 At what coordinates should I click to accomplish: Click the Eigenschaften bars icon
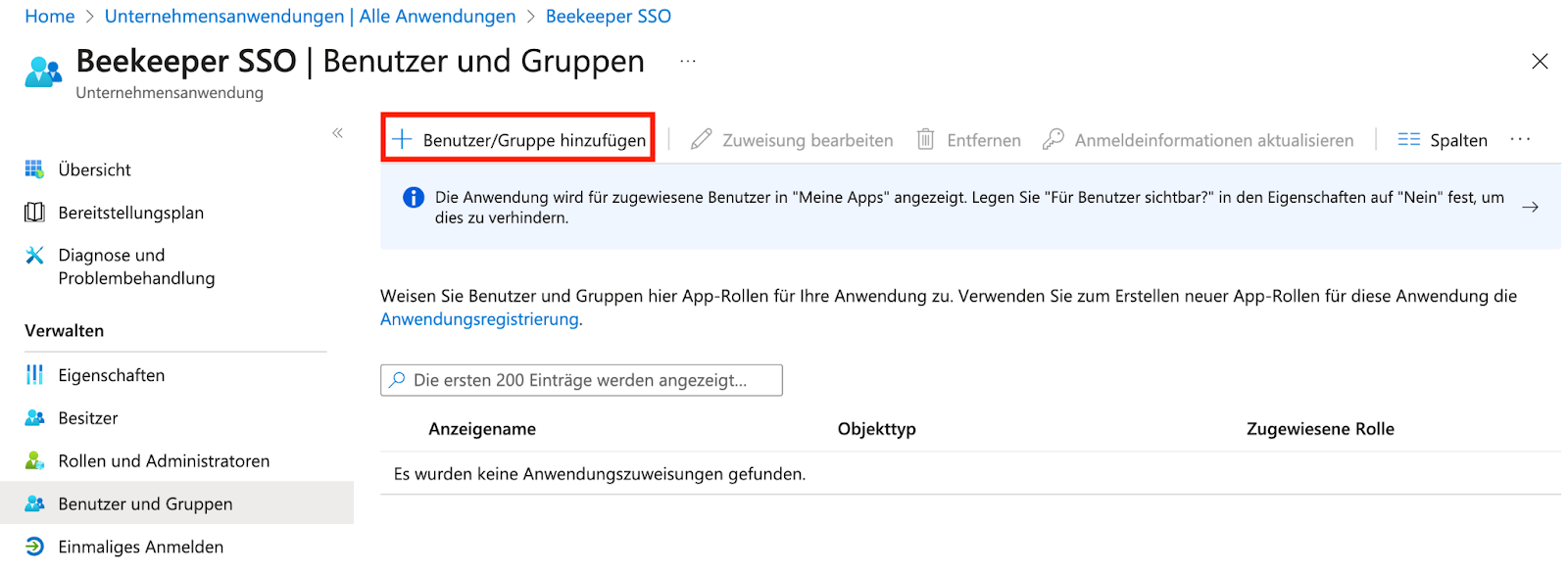click(34, 375)
